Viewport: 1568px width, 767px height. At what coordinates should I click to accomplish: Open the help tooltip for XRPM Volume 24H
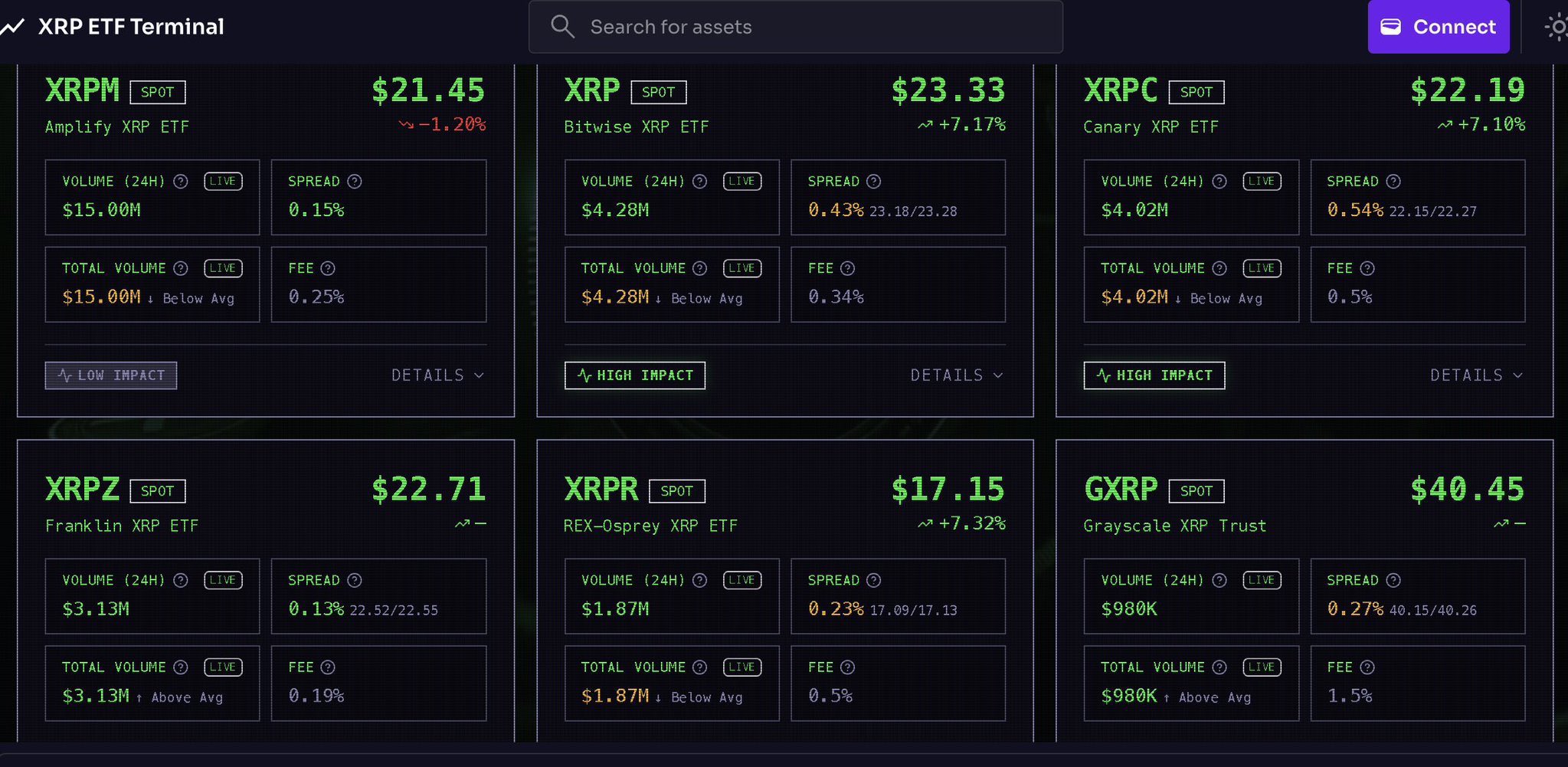182,182
